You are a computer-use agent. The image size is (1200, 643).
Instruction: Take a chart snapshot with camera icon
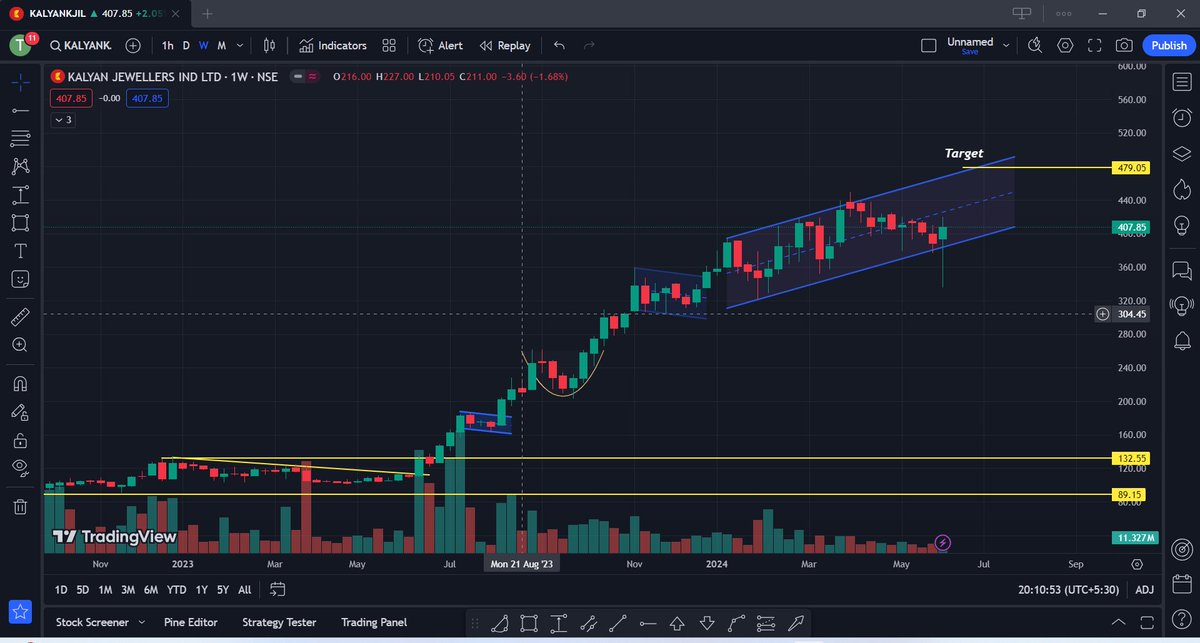pyautogui.click(x=1124, y=46)
